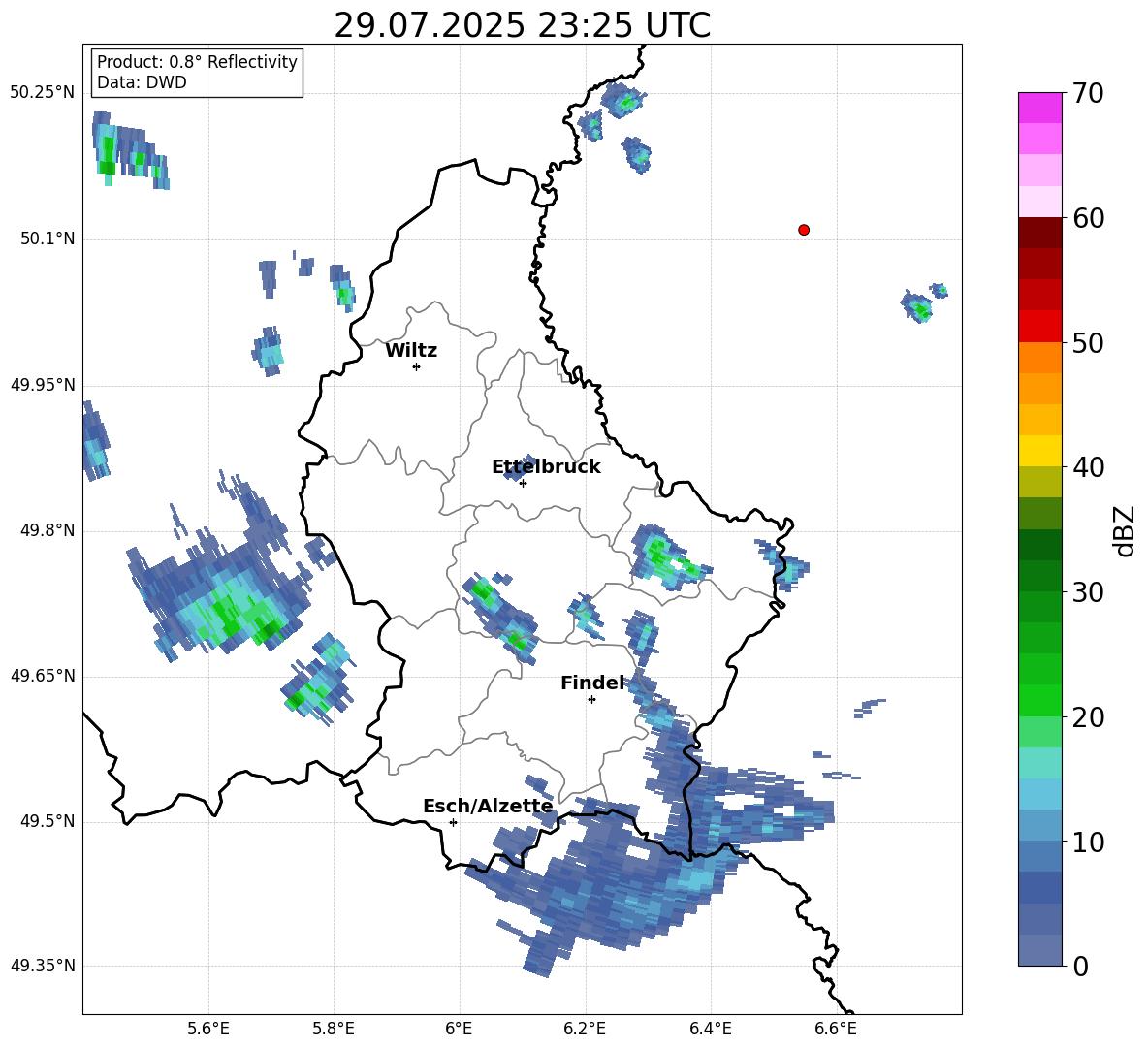
Task: Click the 5.6°E longitude label
Action: 208,1029
